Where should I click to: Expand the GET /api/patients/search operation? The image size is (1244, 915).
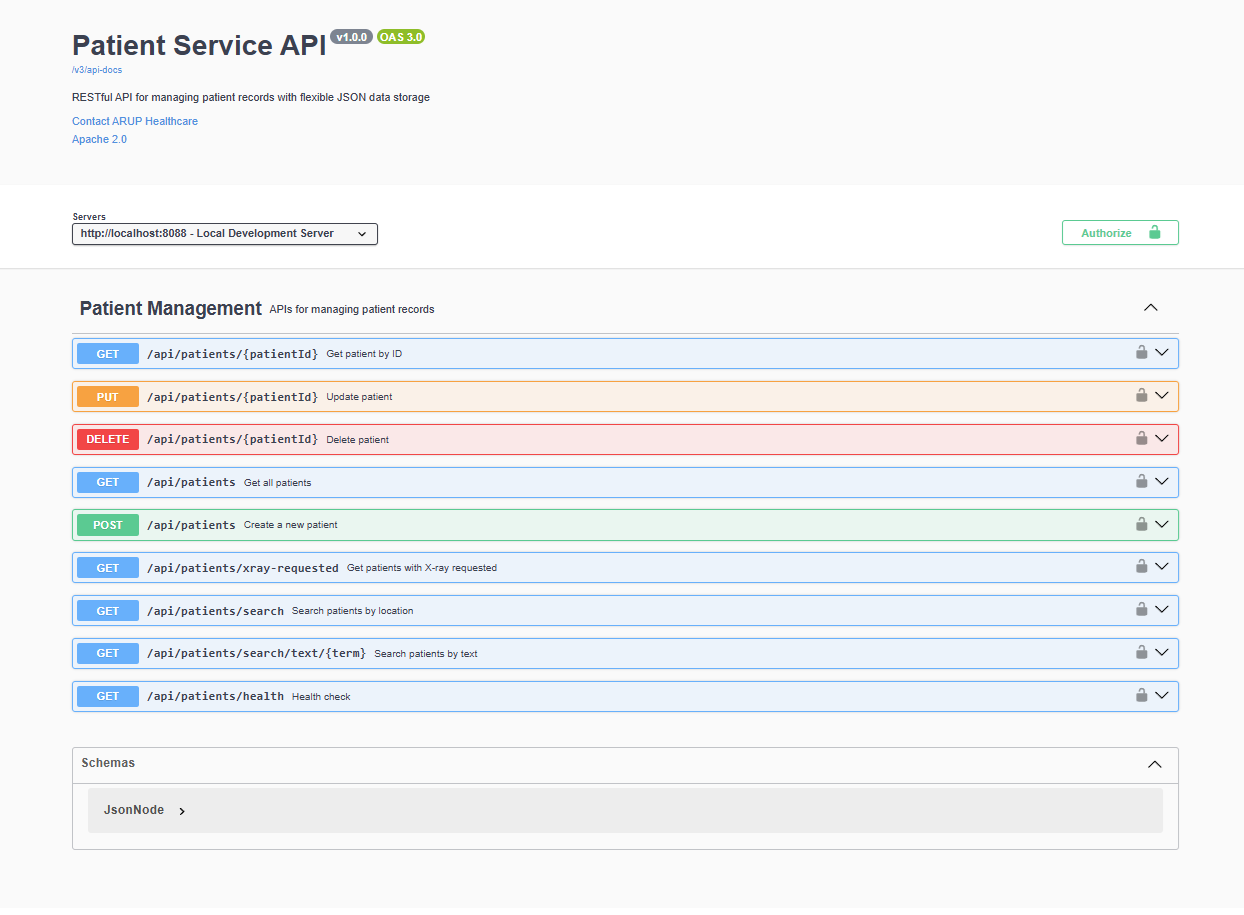point(1162,609)
